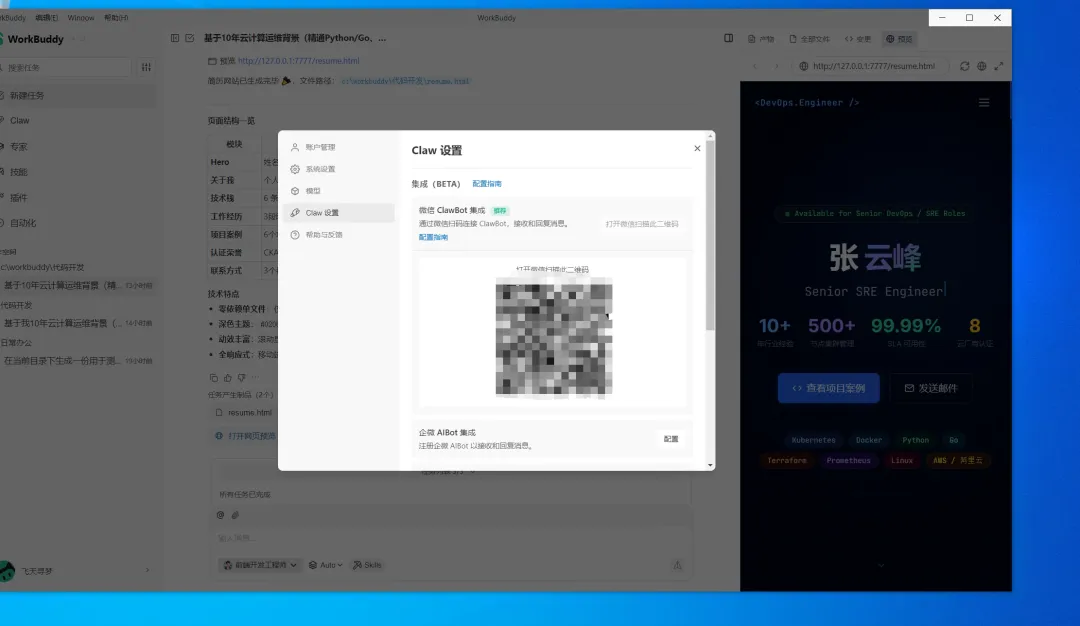Open the hamburger menu in the resume preview
Screen dimensions: 1080x626
pyautogui.click(x=984, y=103)
